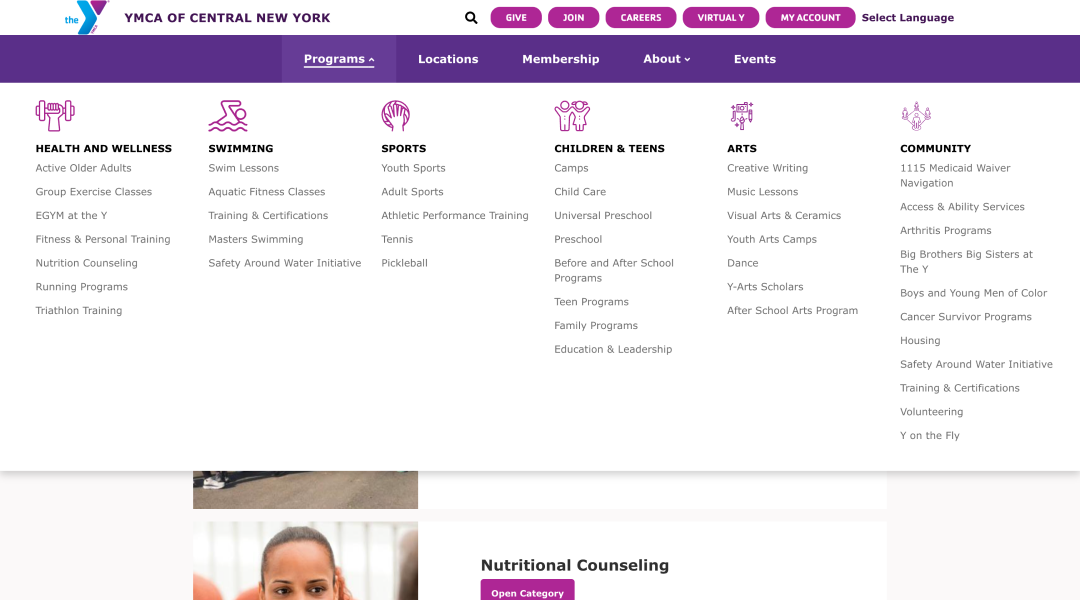Screen dimensions: 1080x600
Task: Expand the About dropdown
Action: tap(667, 59)
